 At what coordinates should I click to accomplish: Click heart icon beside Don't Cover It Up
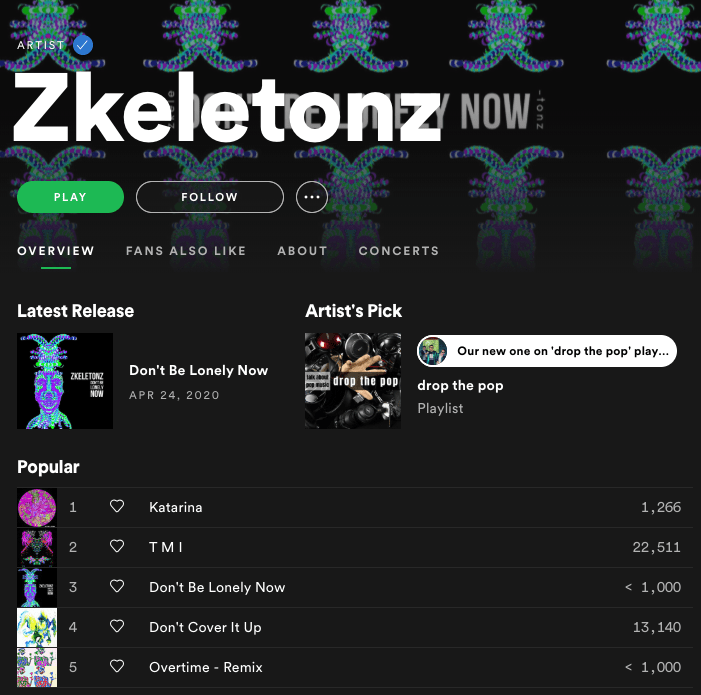[117, 626]
